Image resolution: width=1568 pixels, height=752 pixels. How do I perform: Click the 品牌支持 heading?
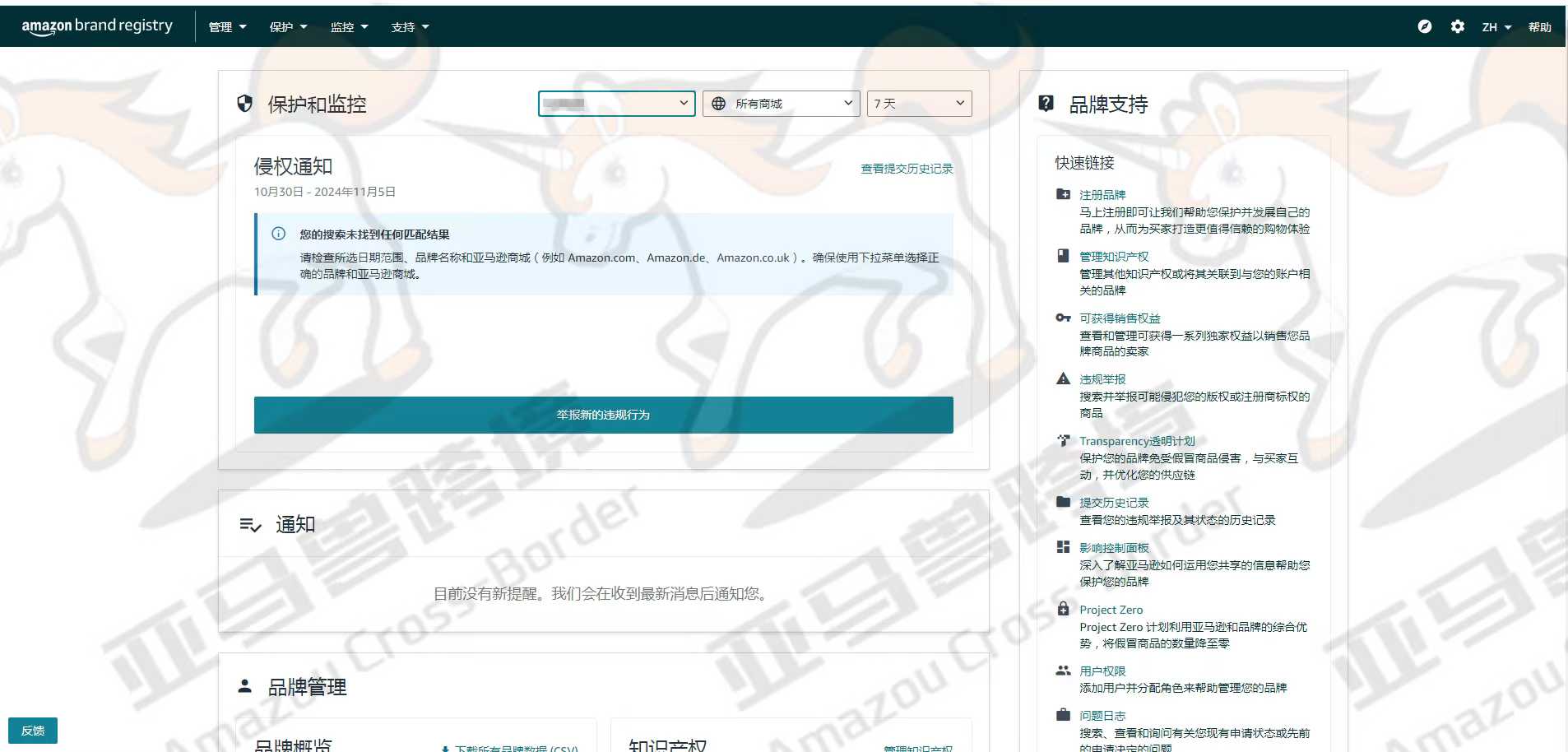point(1108,104)
